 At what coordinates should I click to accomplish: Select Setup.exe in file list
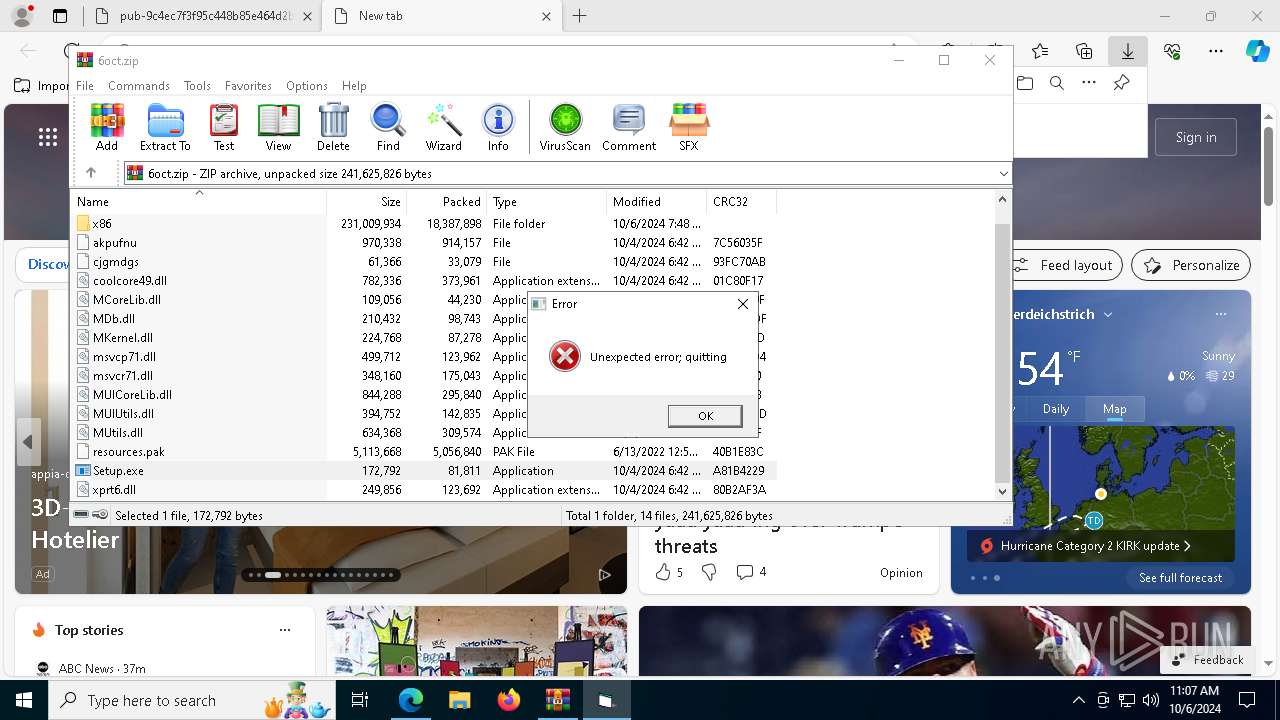coord(425,471)
